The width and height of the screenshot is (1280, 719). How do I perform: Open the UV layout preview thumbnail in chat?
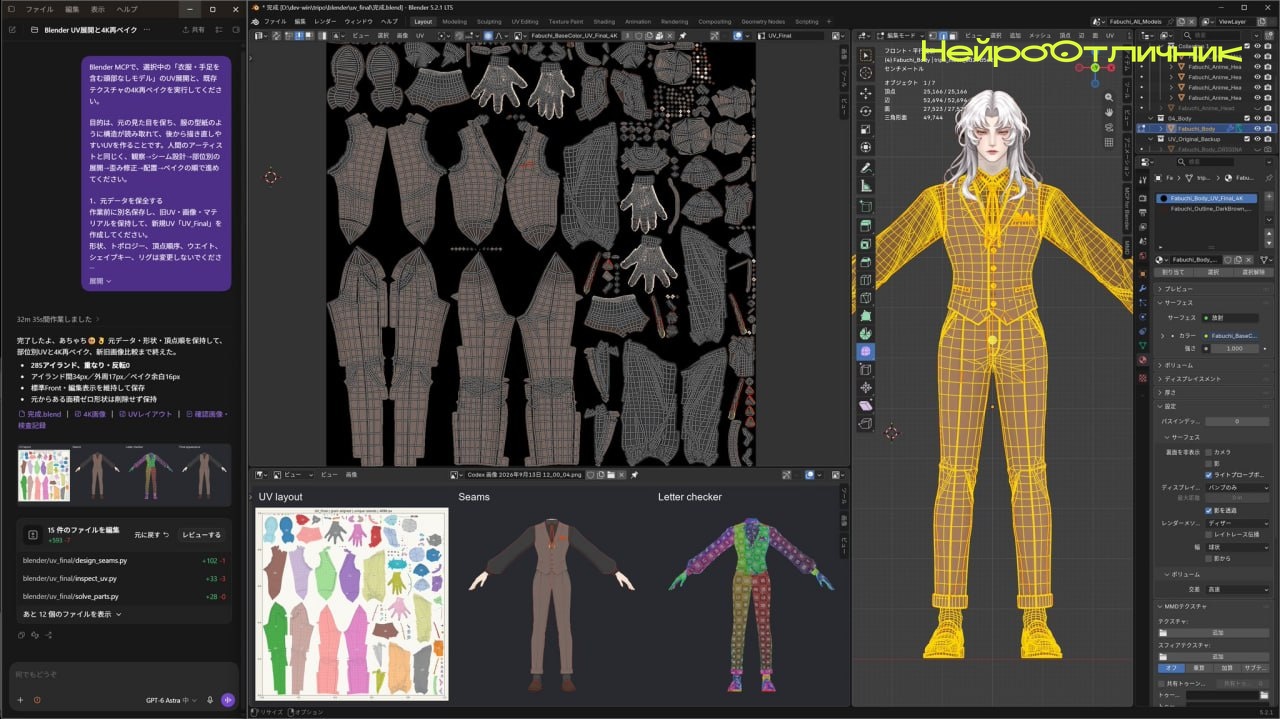coord(44,476)
